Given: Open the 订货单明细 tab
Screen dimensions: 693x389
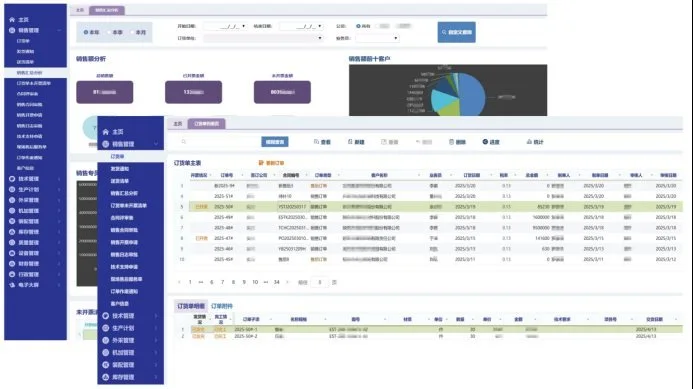Looking at the screenshot, I should point(191,306).
